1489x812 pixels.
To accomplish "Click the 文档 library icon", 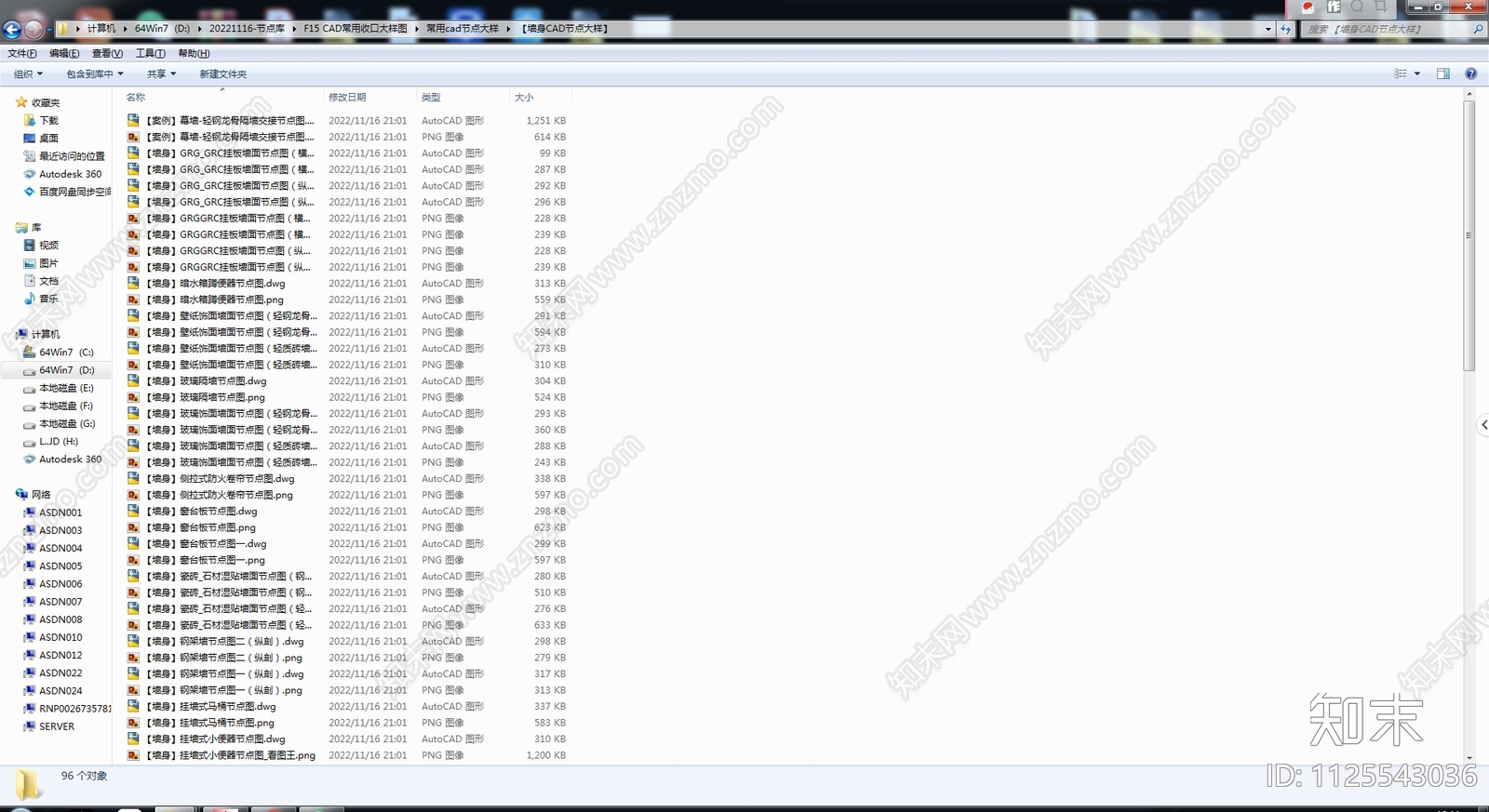I will point(30,281).
